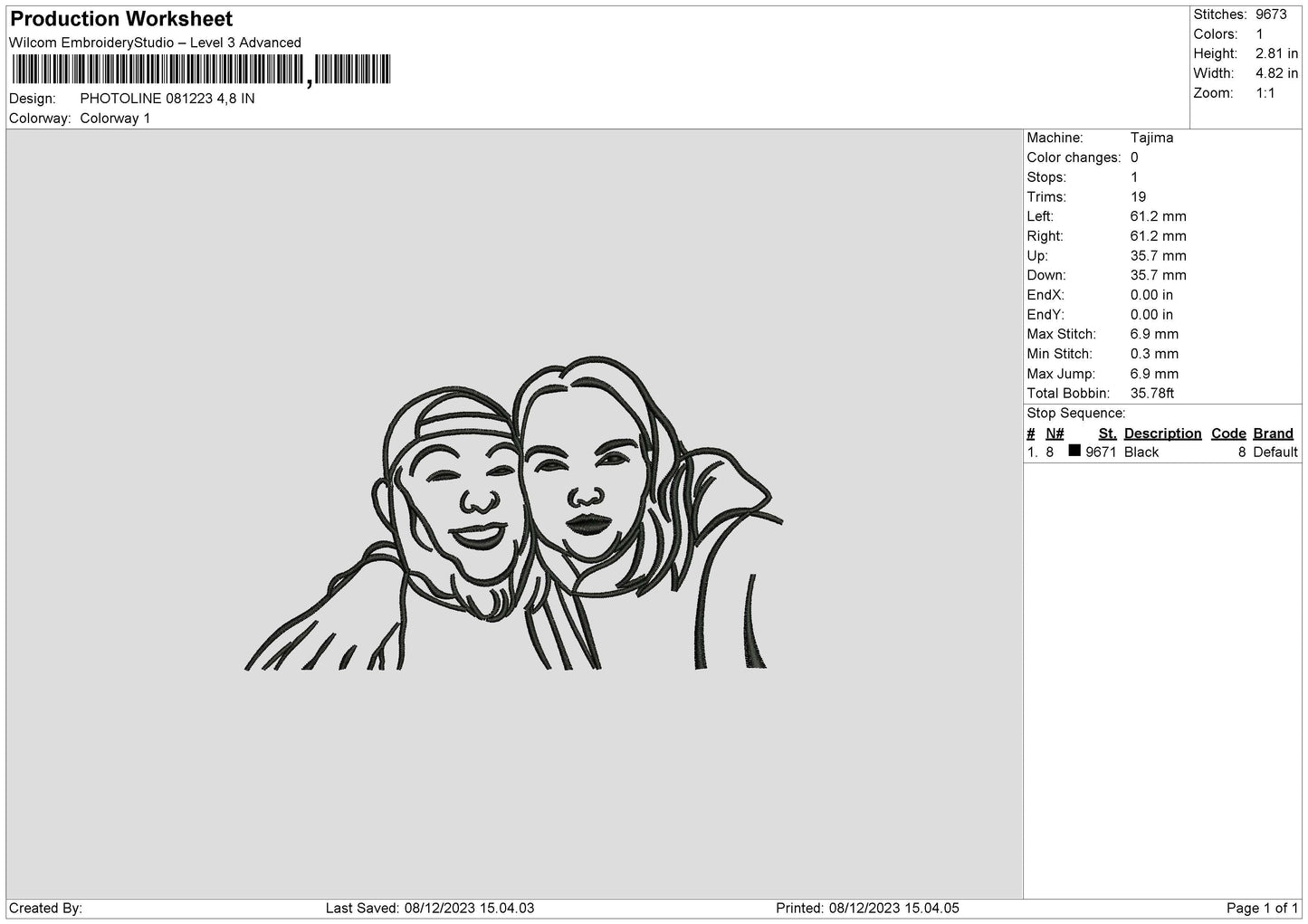Click the Right value 61.2 mm
The width and height of the screenshot is (1308, 924).
point(1158,236)
